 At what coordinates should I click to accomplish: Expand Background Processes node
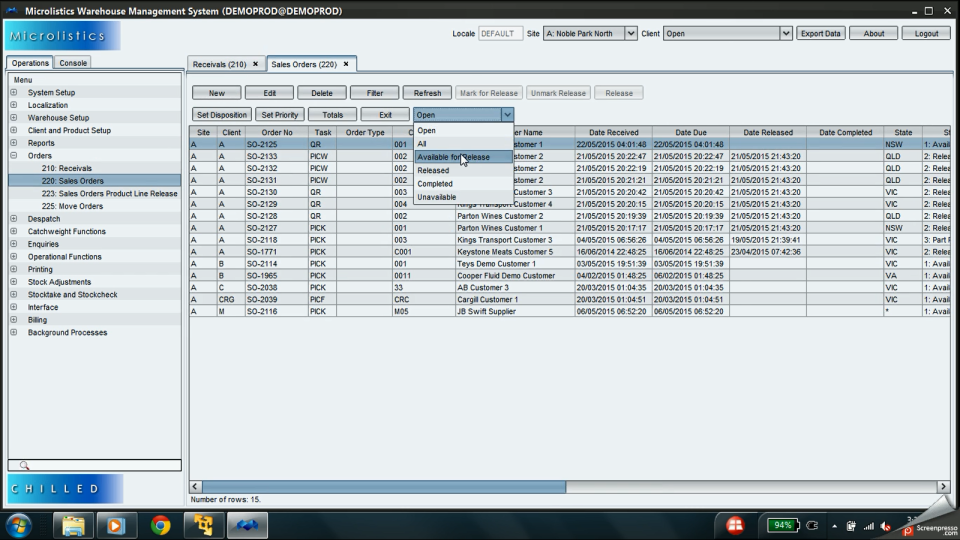13,332
